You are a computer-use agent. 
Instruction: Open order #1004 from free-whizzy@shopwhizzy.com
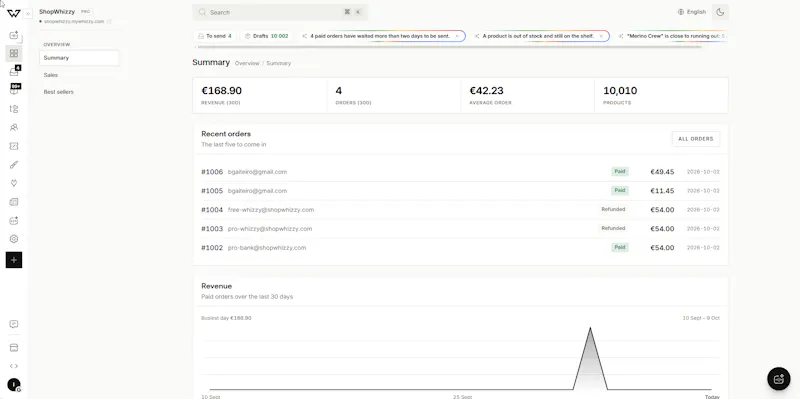point(460,210)
